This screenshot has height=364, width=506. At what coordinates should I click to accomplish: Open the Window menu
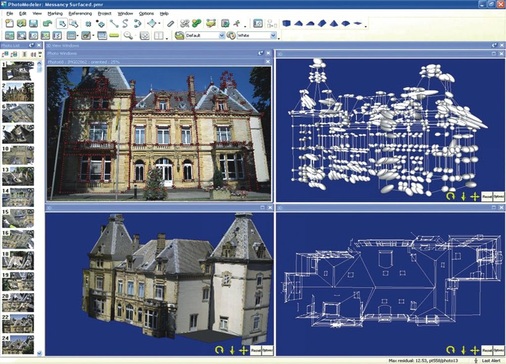coord(125,13)
